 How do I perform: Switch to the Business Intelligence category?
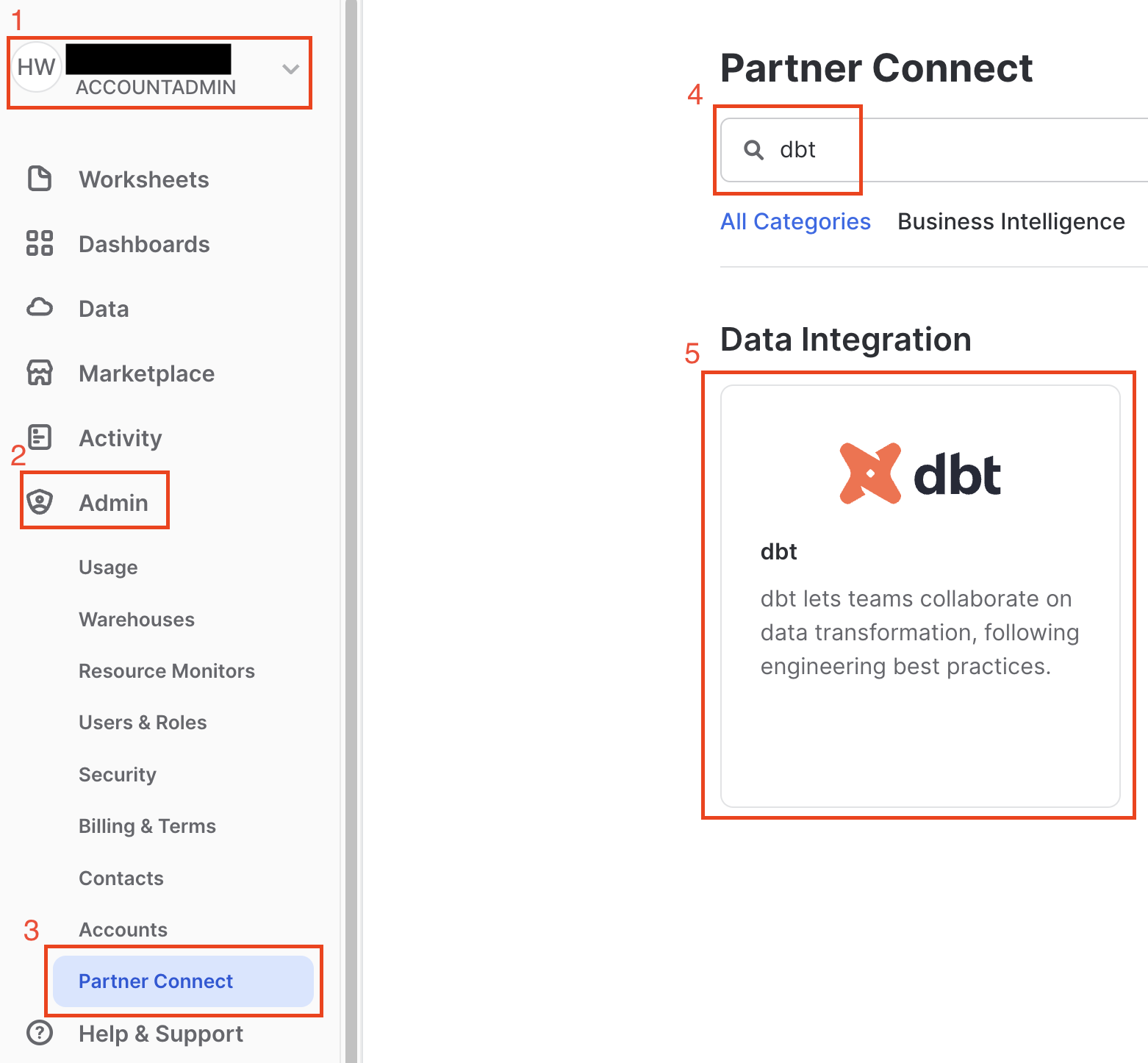pos(1011,221)
